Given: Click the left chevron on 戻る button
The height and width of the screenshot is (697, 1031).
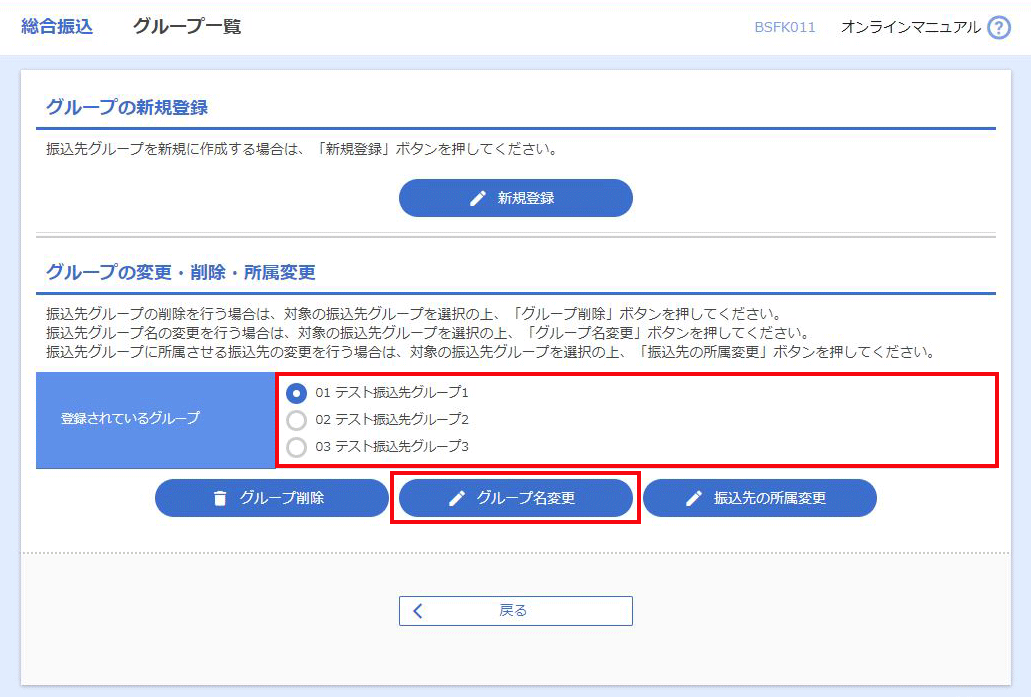Looking at the screenshot, I should [418, 611].
